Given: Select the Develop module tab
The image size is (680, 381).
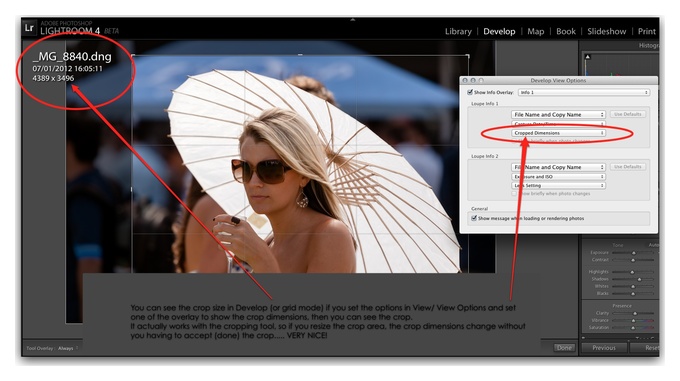Looking at the screenshot, I should click(499, 31).
